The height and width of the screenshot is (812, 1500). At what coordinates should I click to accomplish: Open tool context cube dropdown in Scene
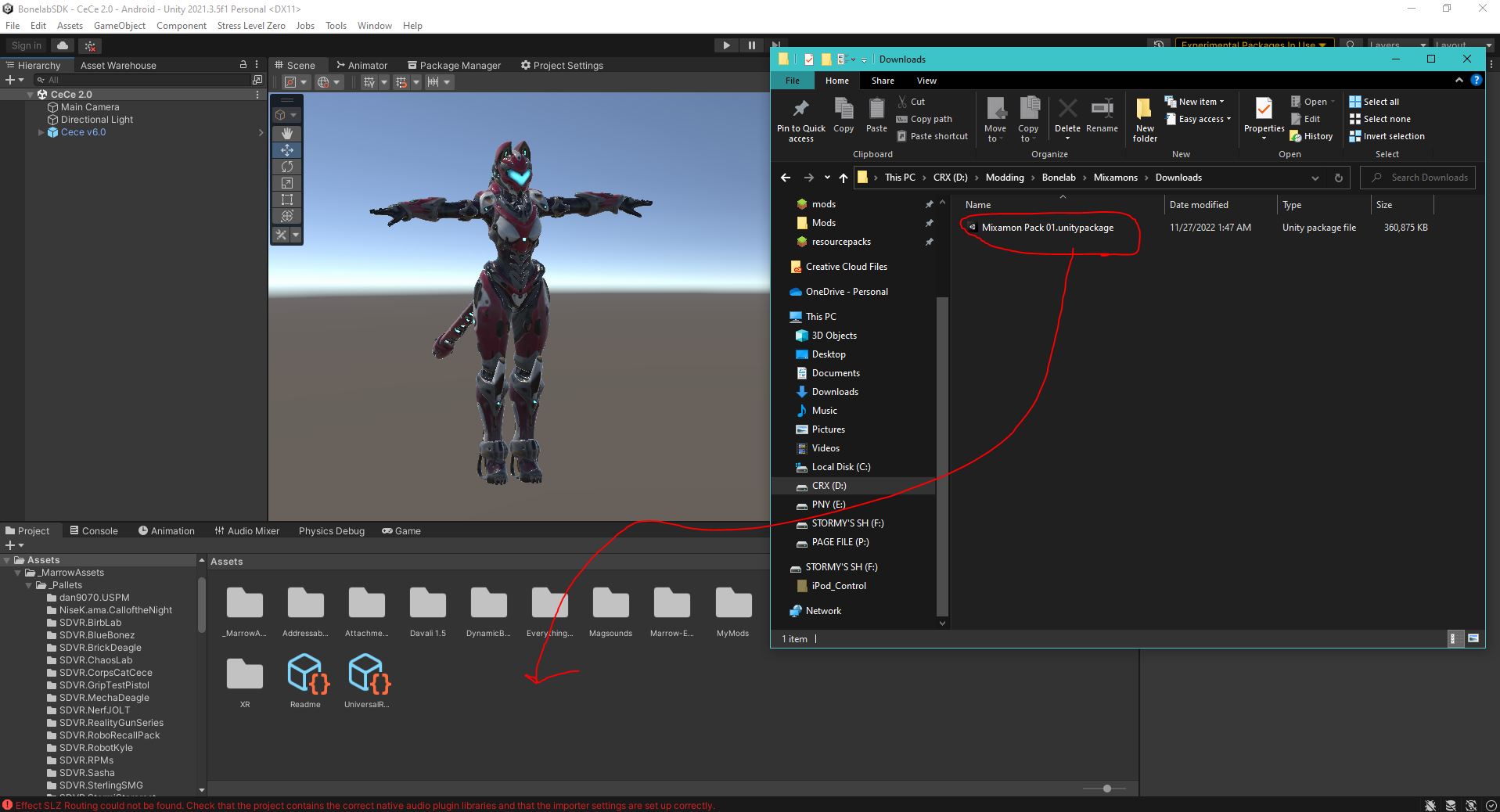point(286,115)
